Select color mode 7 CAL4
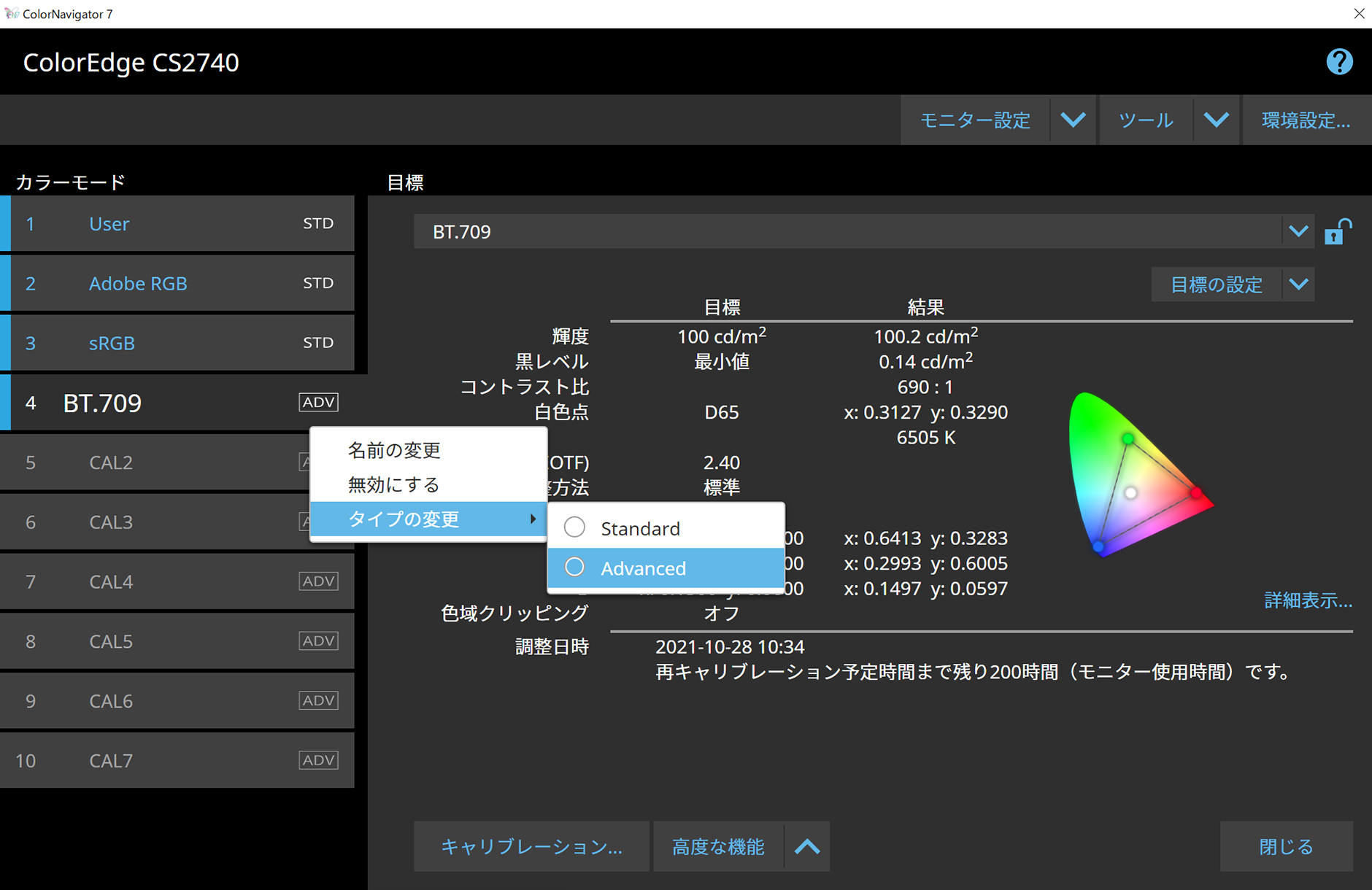 coord(177,581)
